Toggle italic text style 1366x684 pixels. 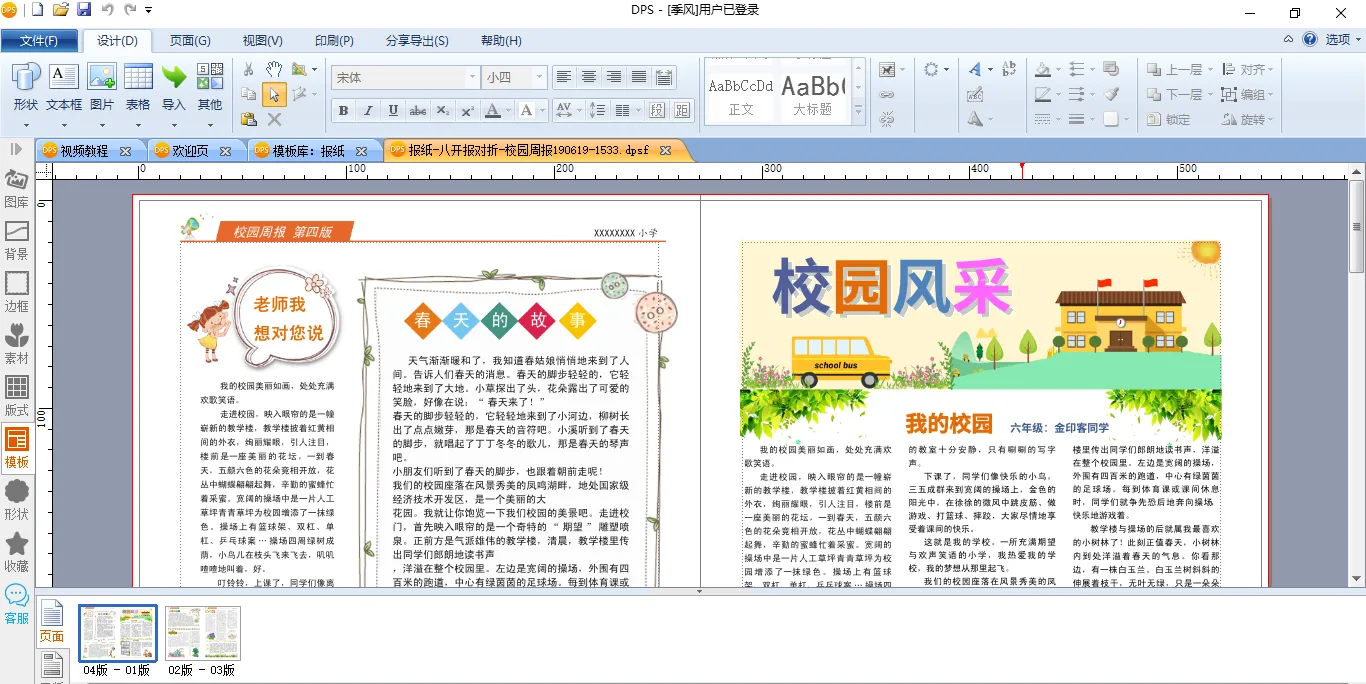368,110
